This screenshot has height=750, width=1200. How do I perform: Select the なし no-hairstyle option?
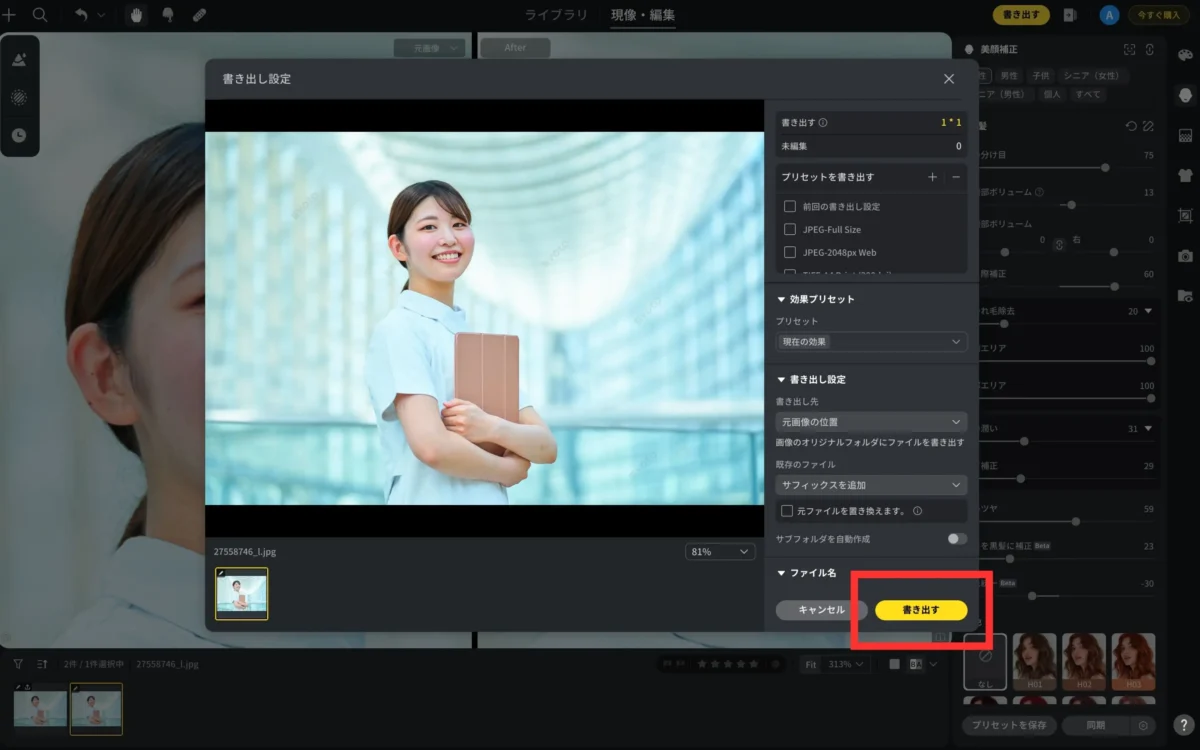click(x=985, y=661)
